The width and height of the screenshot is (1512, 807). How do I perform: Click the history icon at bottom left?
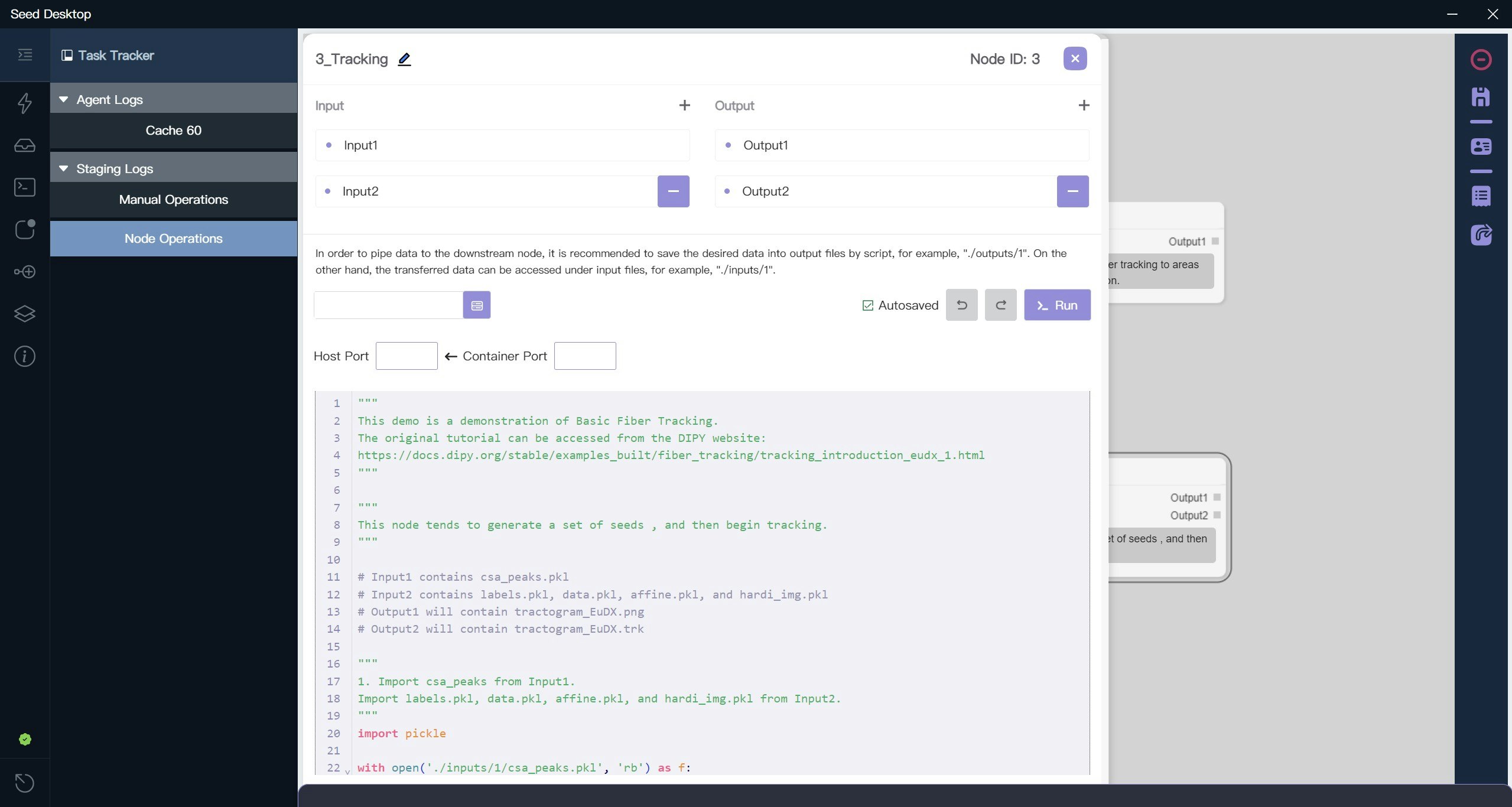tap(24, 783)
